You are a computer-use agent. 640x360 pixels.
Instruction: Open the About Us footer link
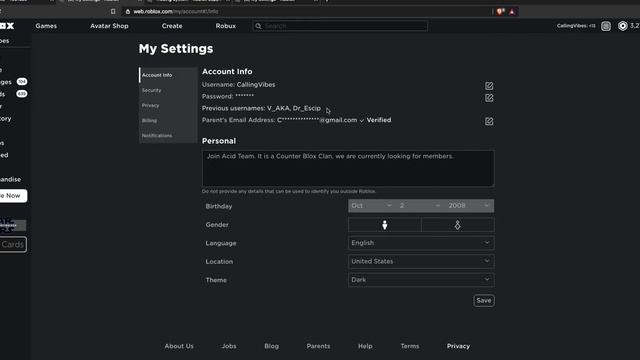click(179, 346)
